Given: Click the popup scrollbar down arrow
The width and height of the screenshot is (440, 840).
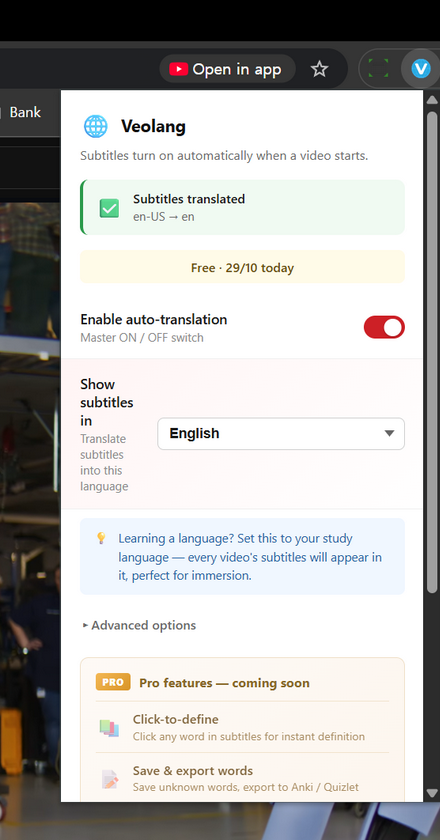Looking at the screenshot, I should pos(432,793).
